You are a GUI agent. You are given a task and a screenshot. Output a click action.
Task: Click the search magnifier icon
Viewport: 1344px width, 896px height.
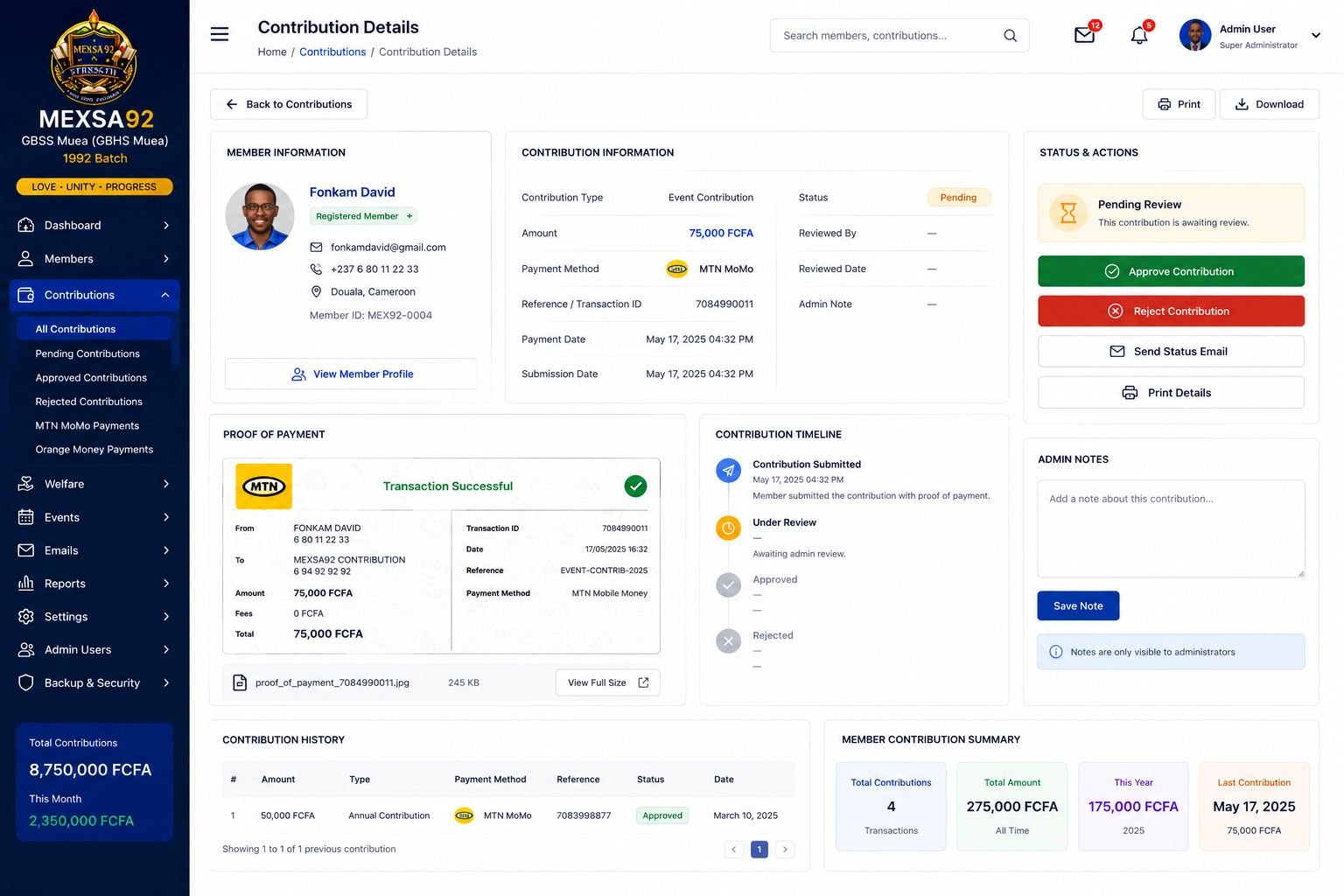coord(1010,36)
